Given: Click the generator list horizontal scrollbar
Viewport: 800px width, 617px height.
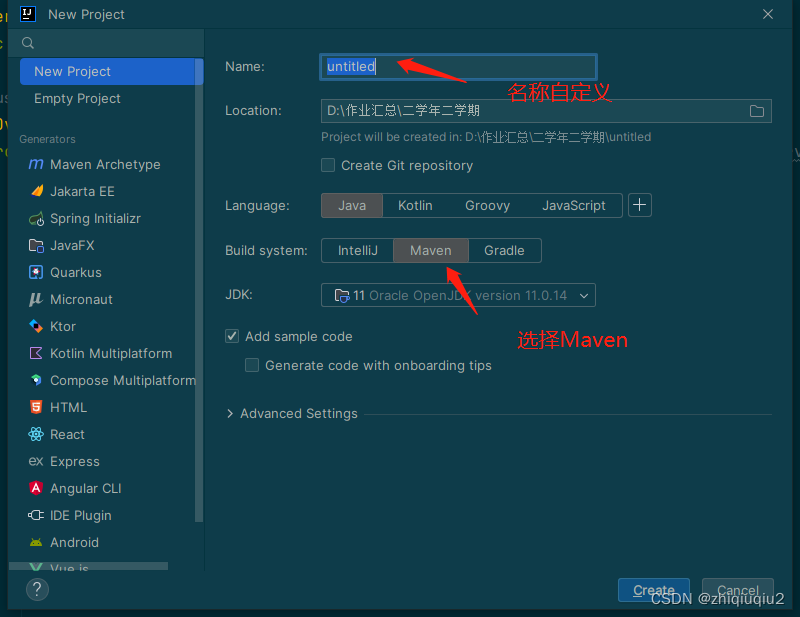Looking at the screenshot, I should 89,565.
